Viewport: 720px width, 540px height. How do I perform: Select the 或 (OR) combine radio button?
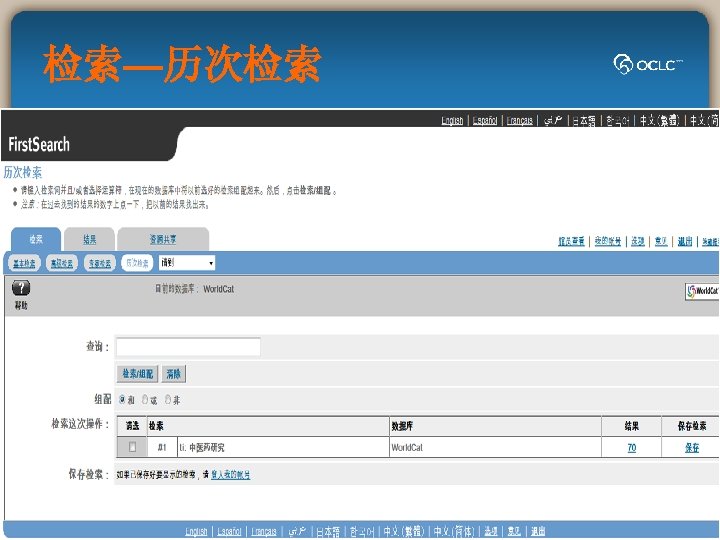(145, 399)
